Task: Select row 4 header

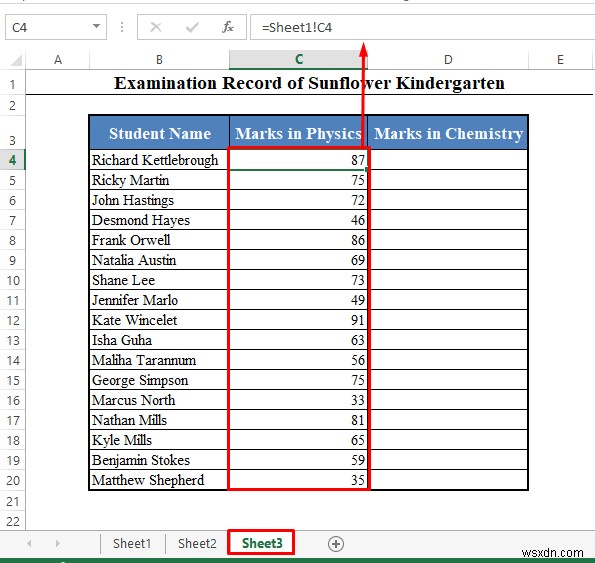Action: [13, 160]
